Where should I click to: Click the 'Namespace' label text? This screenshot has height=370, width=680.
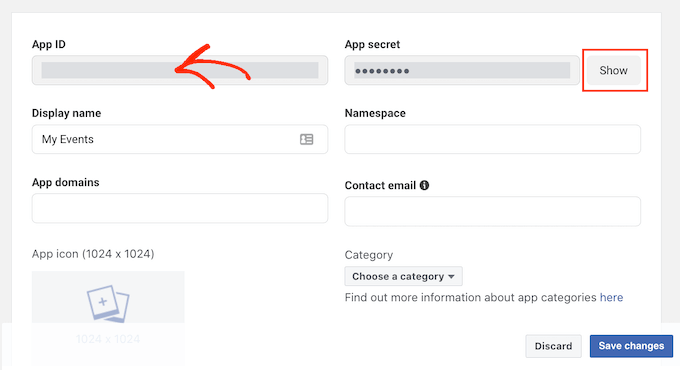(x=375, y=113)
